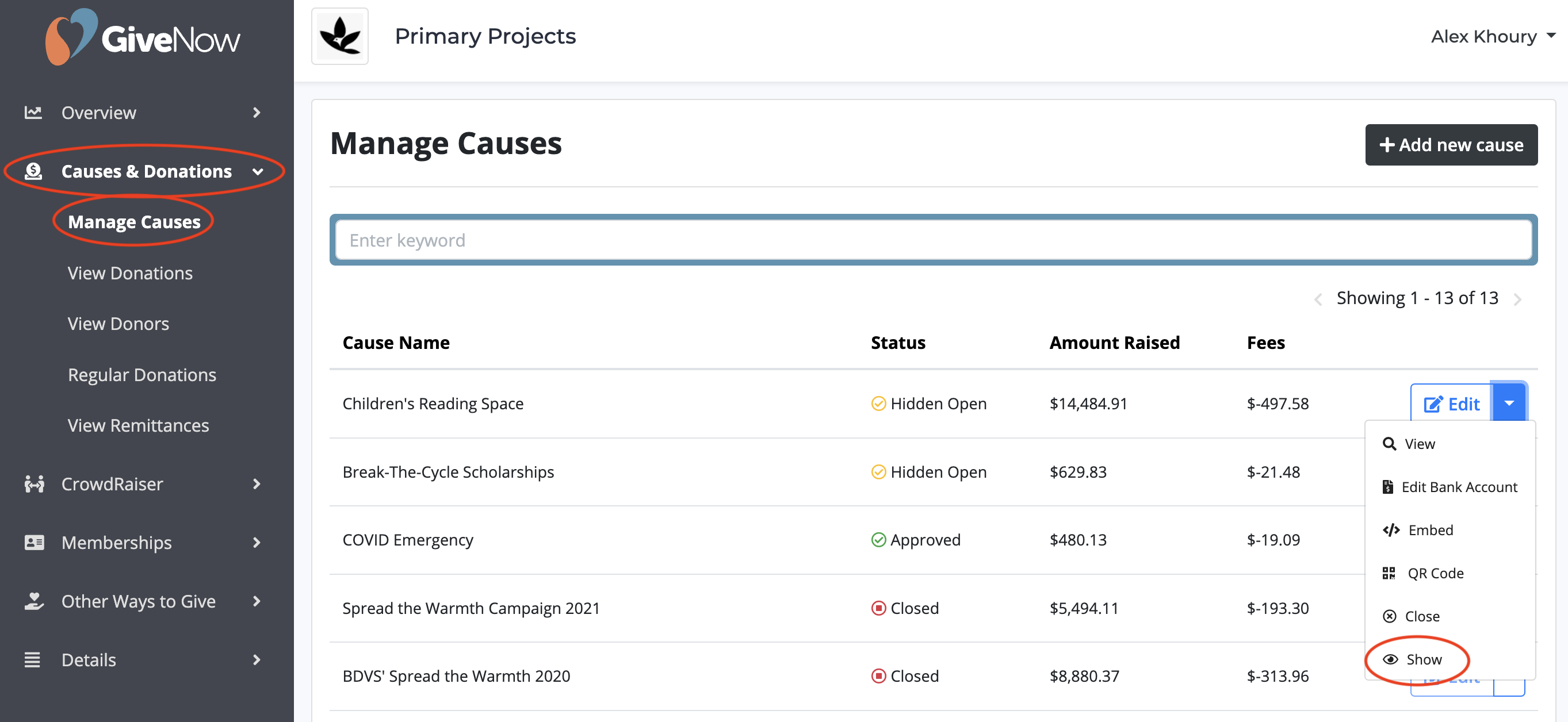Click the Causes & Donations money icon
This screenshot has width=1568, height=722.
tap(33, 171)
